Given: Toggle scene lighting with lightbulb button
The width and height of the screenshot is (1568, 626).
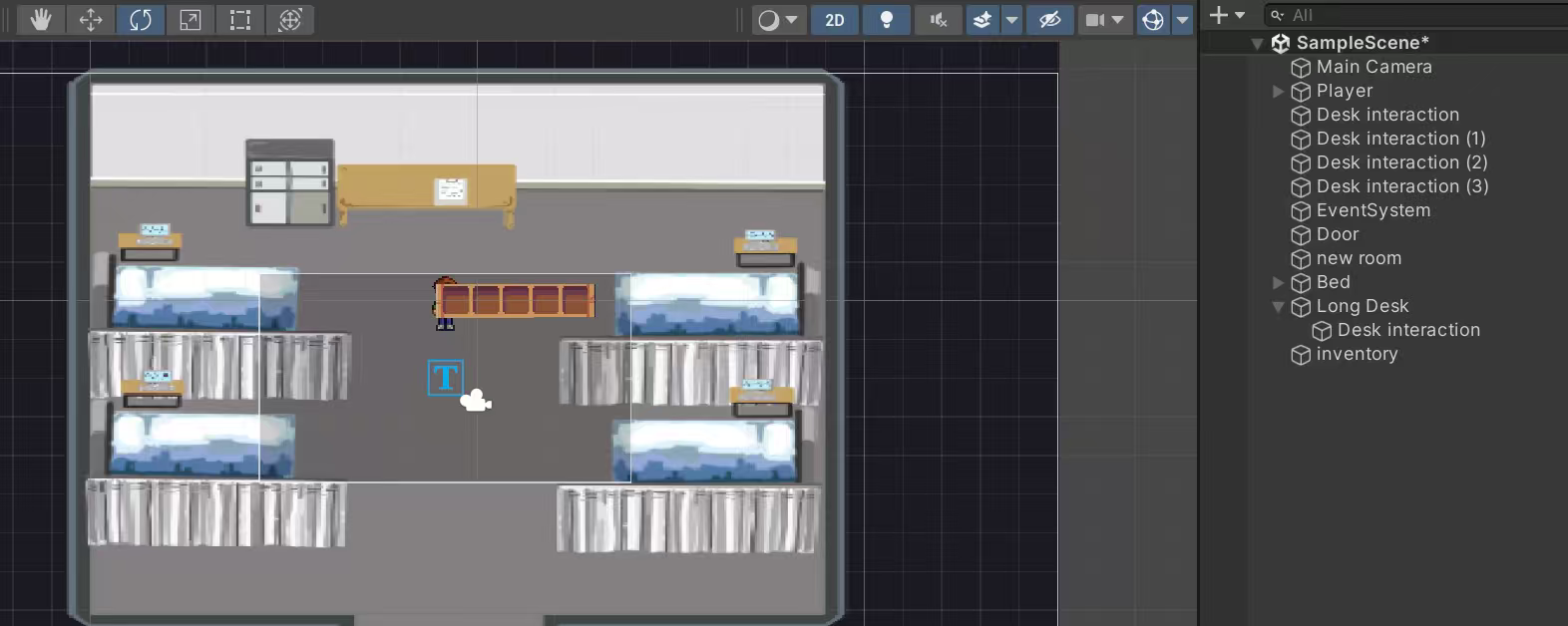Looking at the screenshot, I should (x=886, y=20).
